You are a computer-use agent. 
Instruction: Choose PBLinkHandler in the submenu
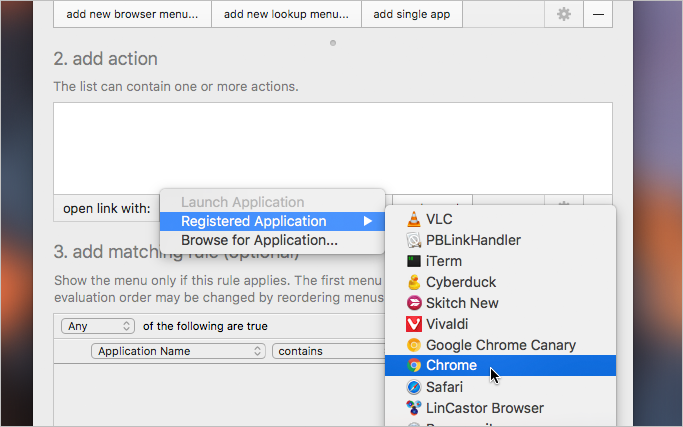[500, 240]
